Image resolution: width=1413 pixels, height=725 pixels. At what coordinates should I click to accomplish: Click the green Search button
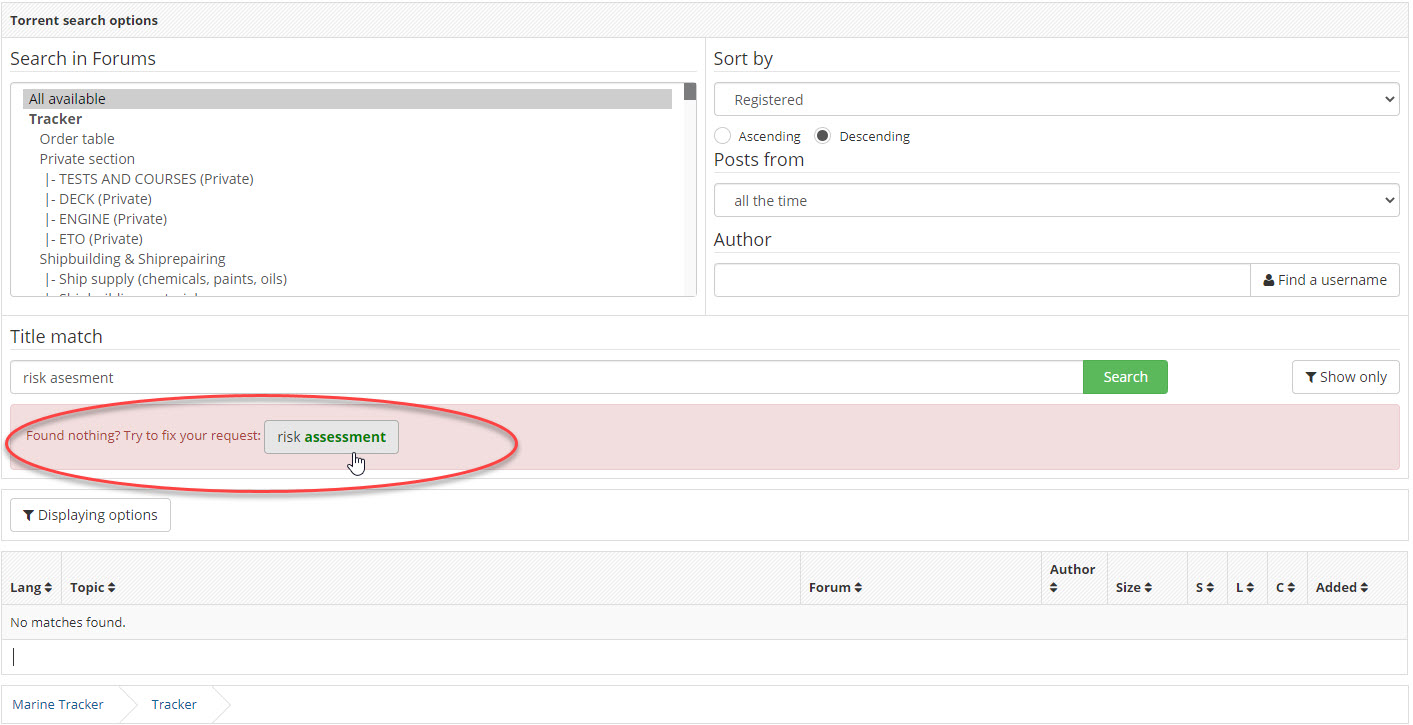coord(1125,377)
